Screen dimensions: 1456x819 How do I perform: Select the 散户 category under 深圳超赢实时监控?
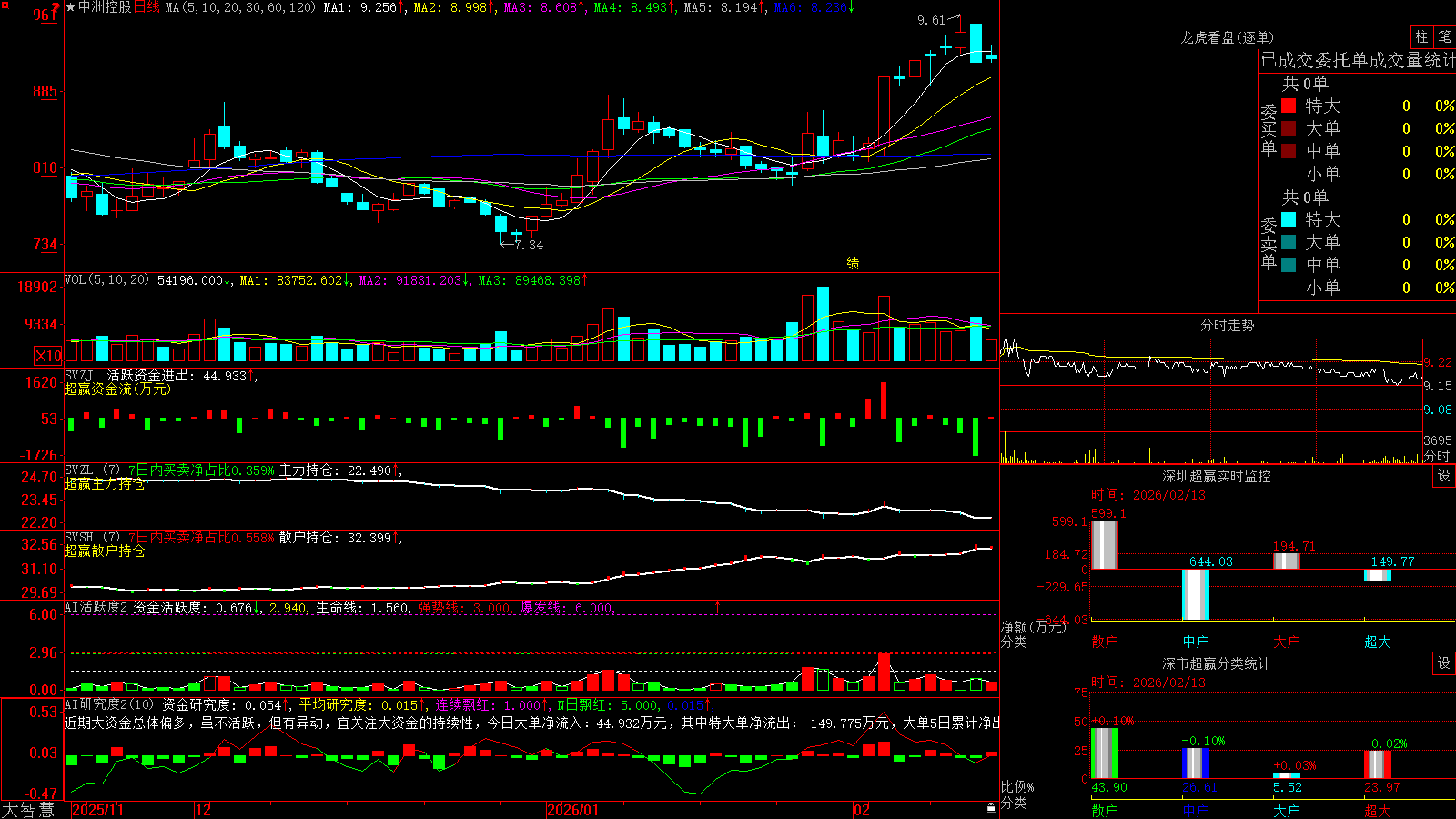[x=1104, y=642]
